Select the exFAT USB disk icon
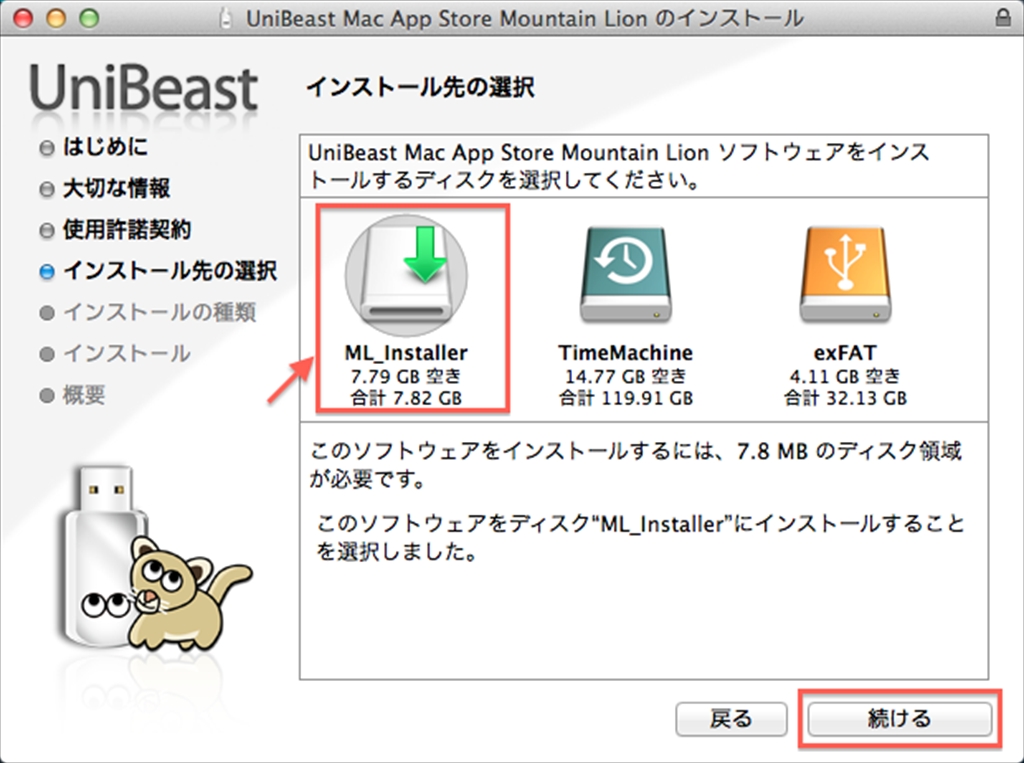The width and height of the screenshot is (1024, 763). (845, 274)
